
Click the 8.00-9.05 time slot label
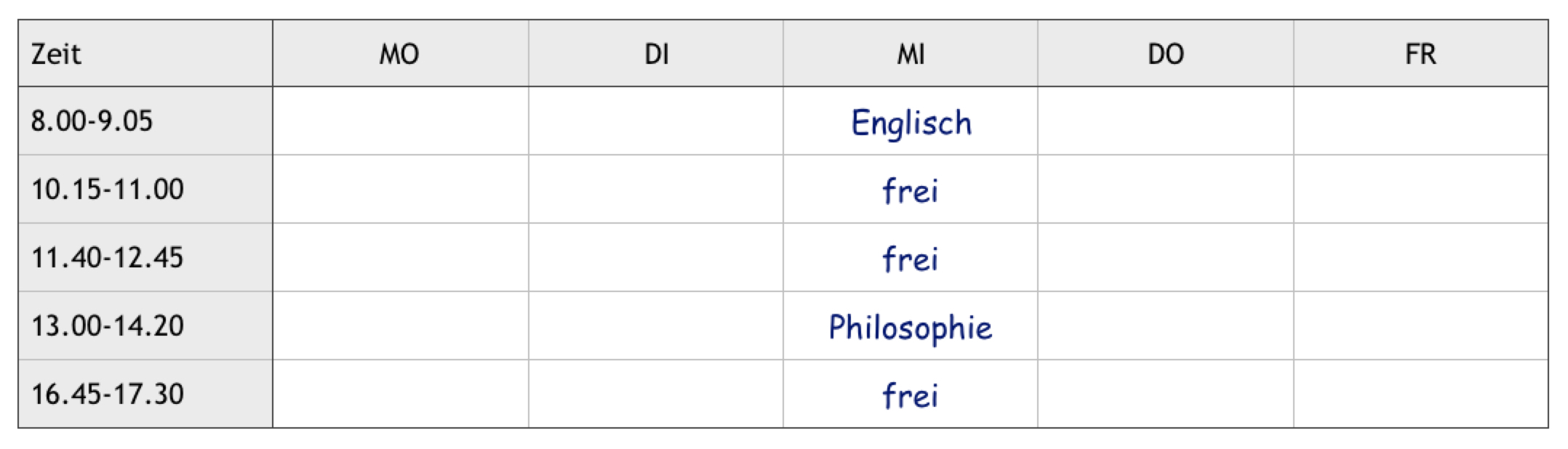click(x=92, y=121)
